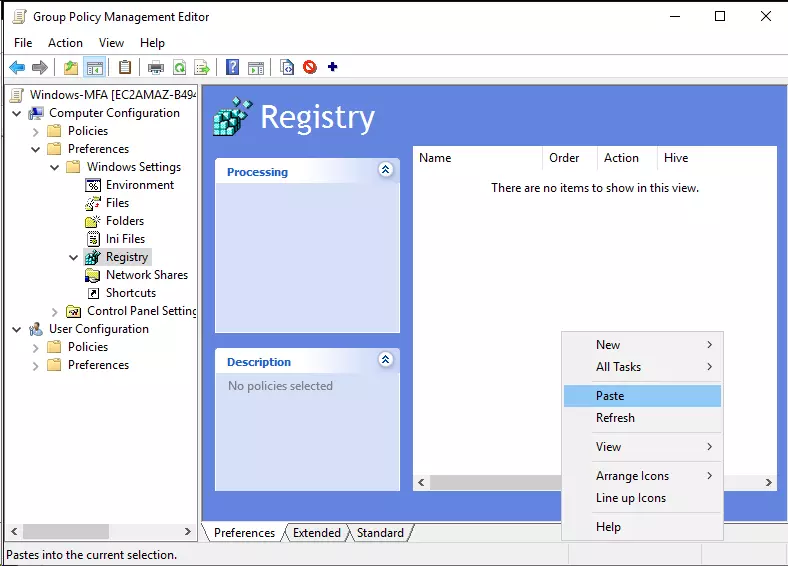Sort by Hive column header
This screenshot has height=566, width=788.
tap(717, 158)
